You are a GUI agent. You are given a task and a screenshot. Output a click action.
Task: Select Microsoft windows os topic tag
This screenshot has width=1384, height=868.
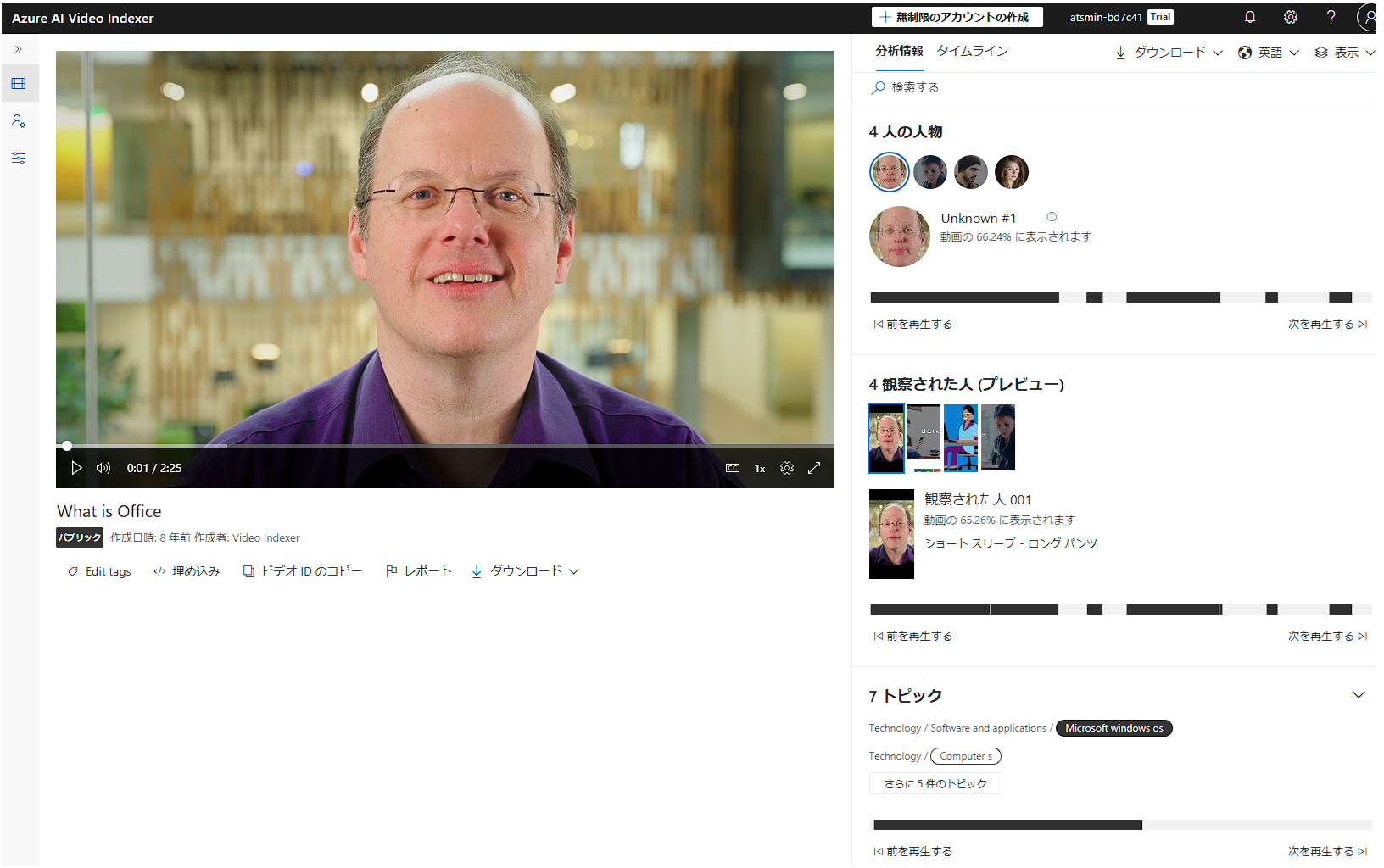(x=1114, y=728)
